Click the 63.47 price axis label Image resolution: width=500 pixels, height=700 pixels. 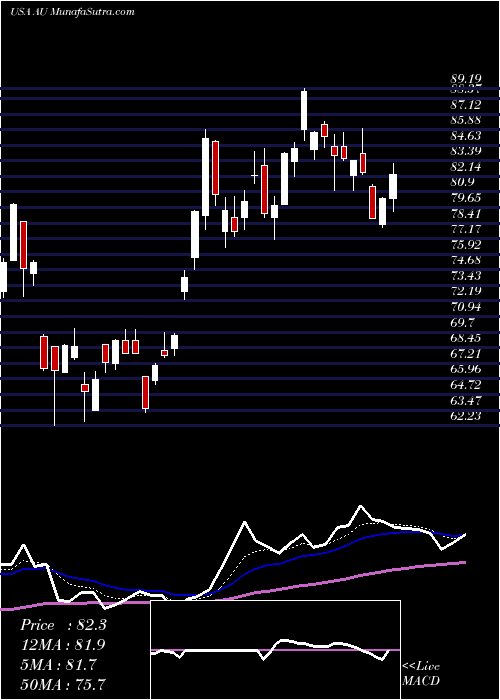(x=465, y=401)
